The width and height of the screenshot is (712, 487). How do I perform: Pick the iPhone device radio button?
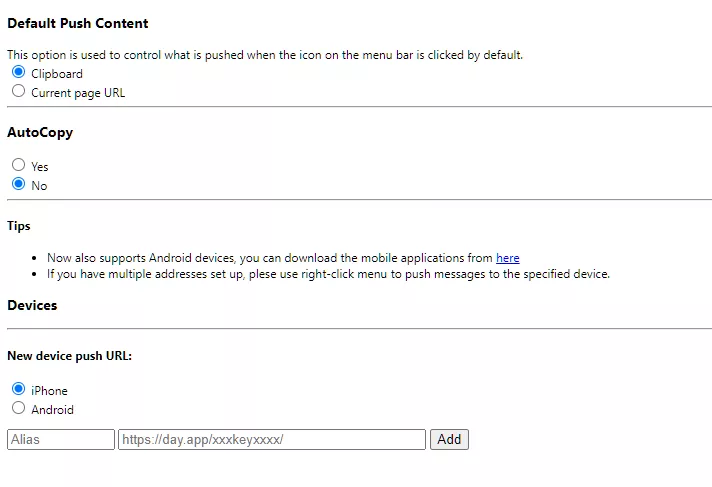tap(18, 389)
